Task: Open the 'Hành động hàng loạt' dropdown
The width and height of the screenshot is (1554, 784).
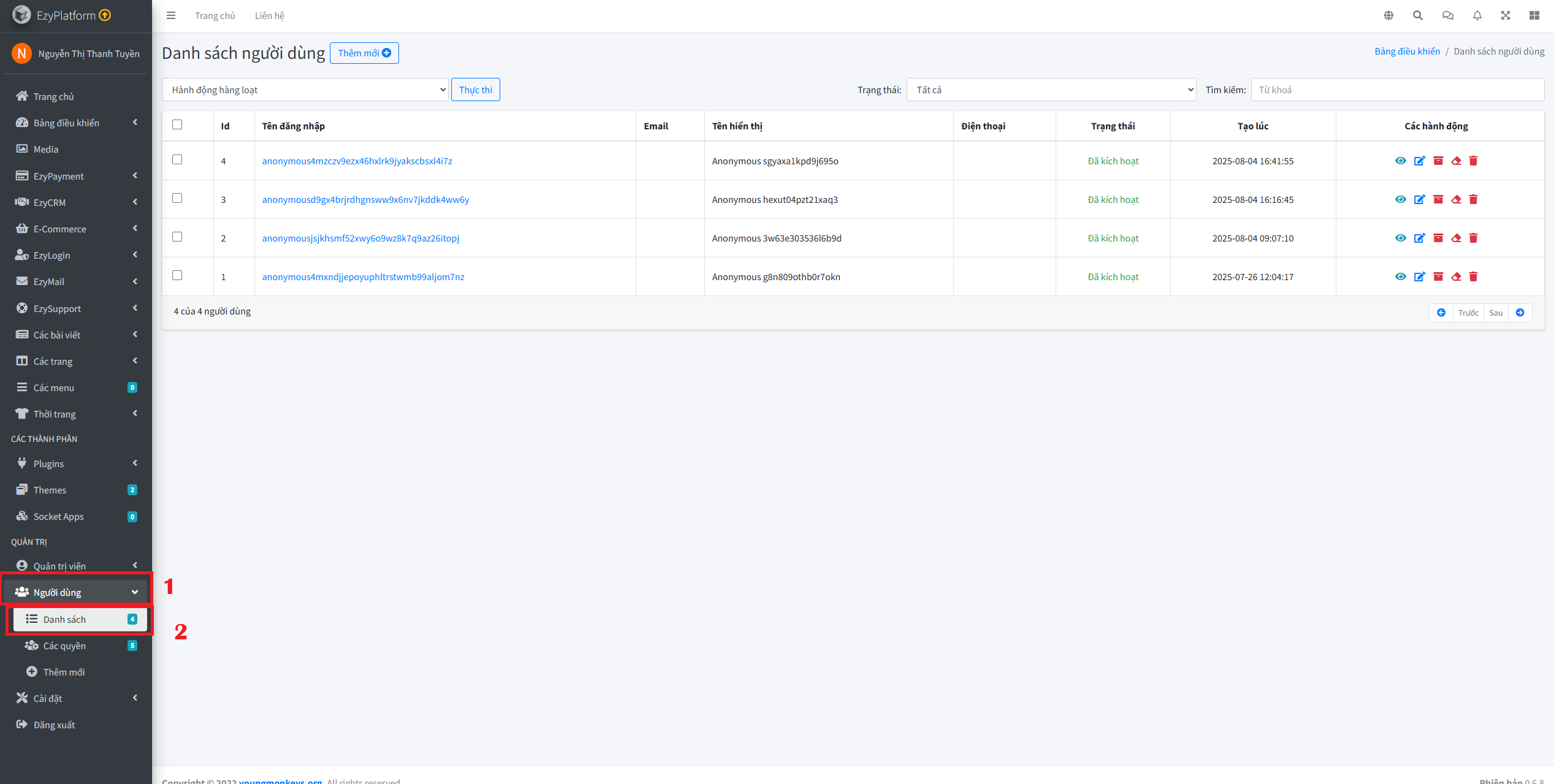Action: [305, 89]
